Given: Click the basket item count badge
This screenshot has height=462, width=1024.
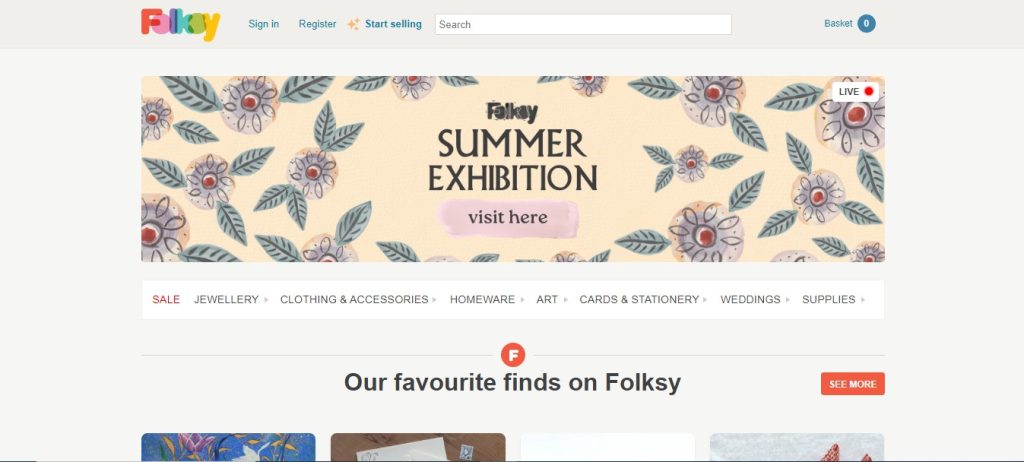Looking at the screenshot, I should (866, 24).
